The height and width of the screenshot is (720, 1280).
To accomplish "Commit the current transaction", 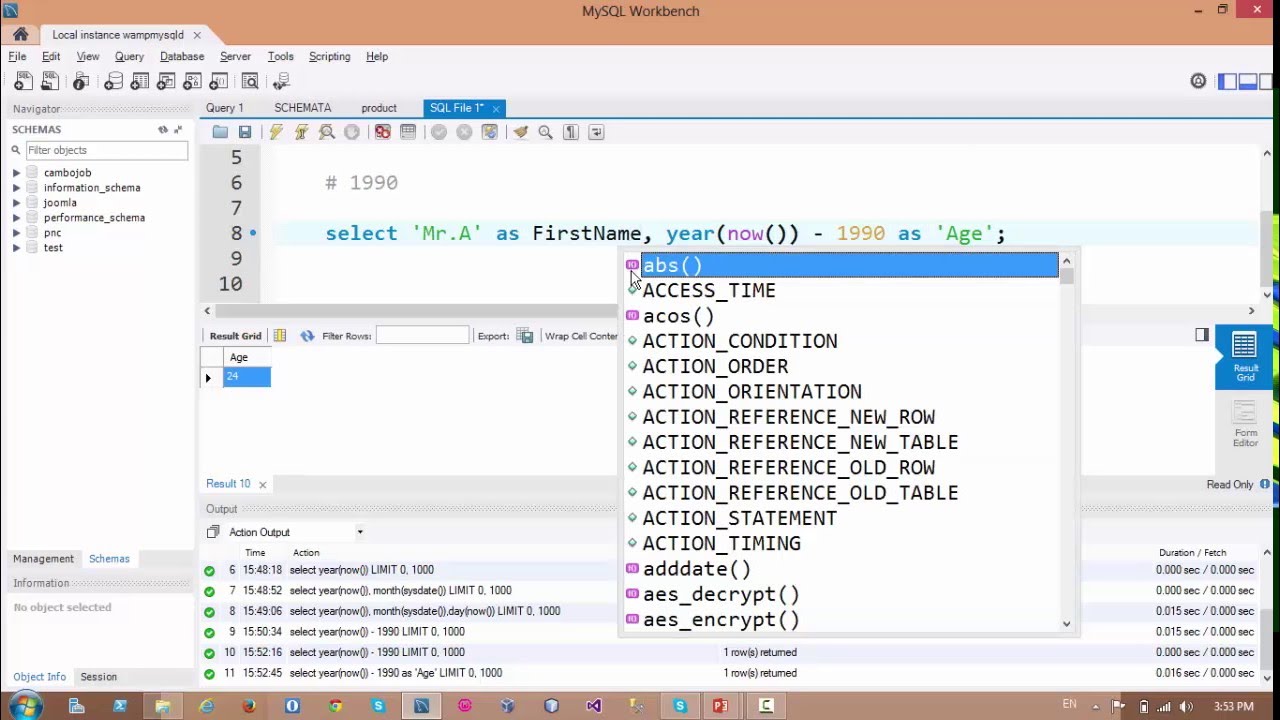I will [439, 132].
